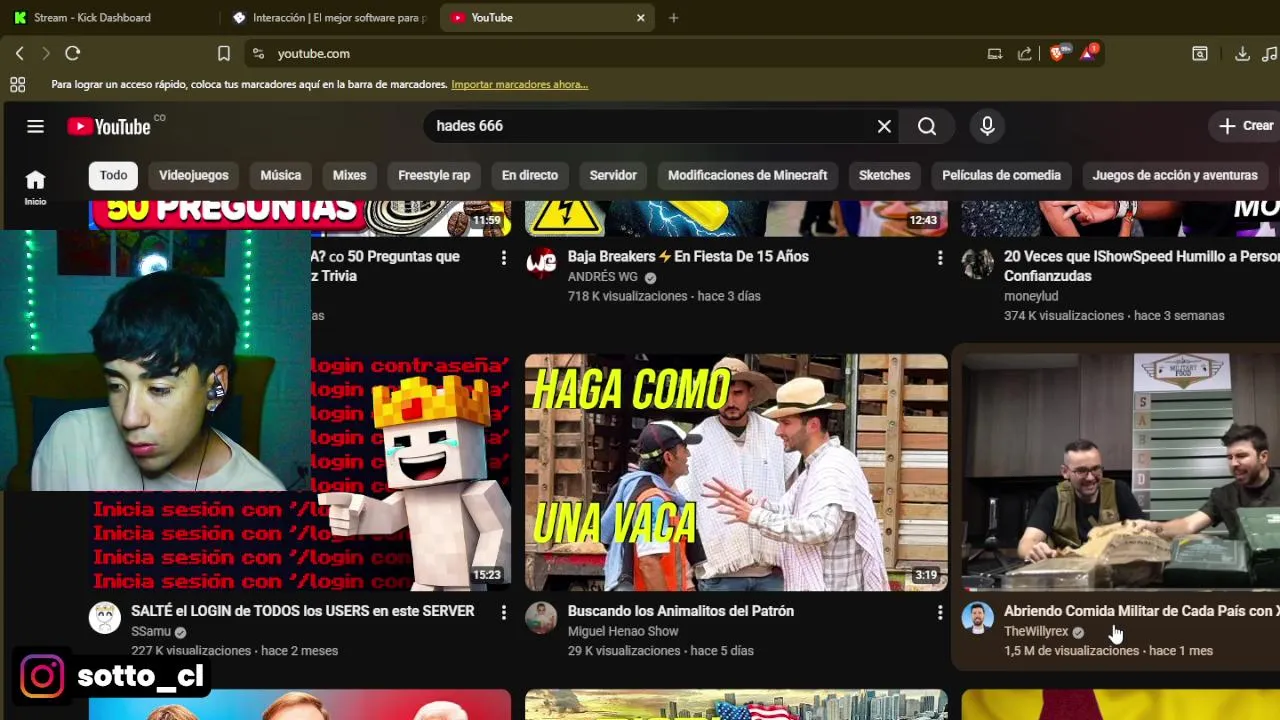Open the sidebar search panel icon

pyautogui.click(x=1200, y=54)
